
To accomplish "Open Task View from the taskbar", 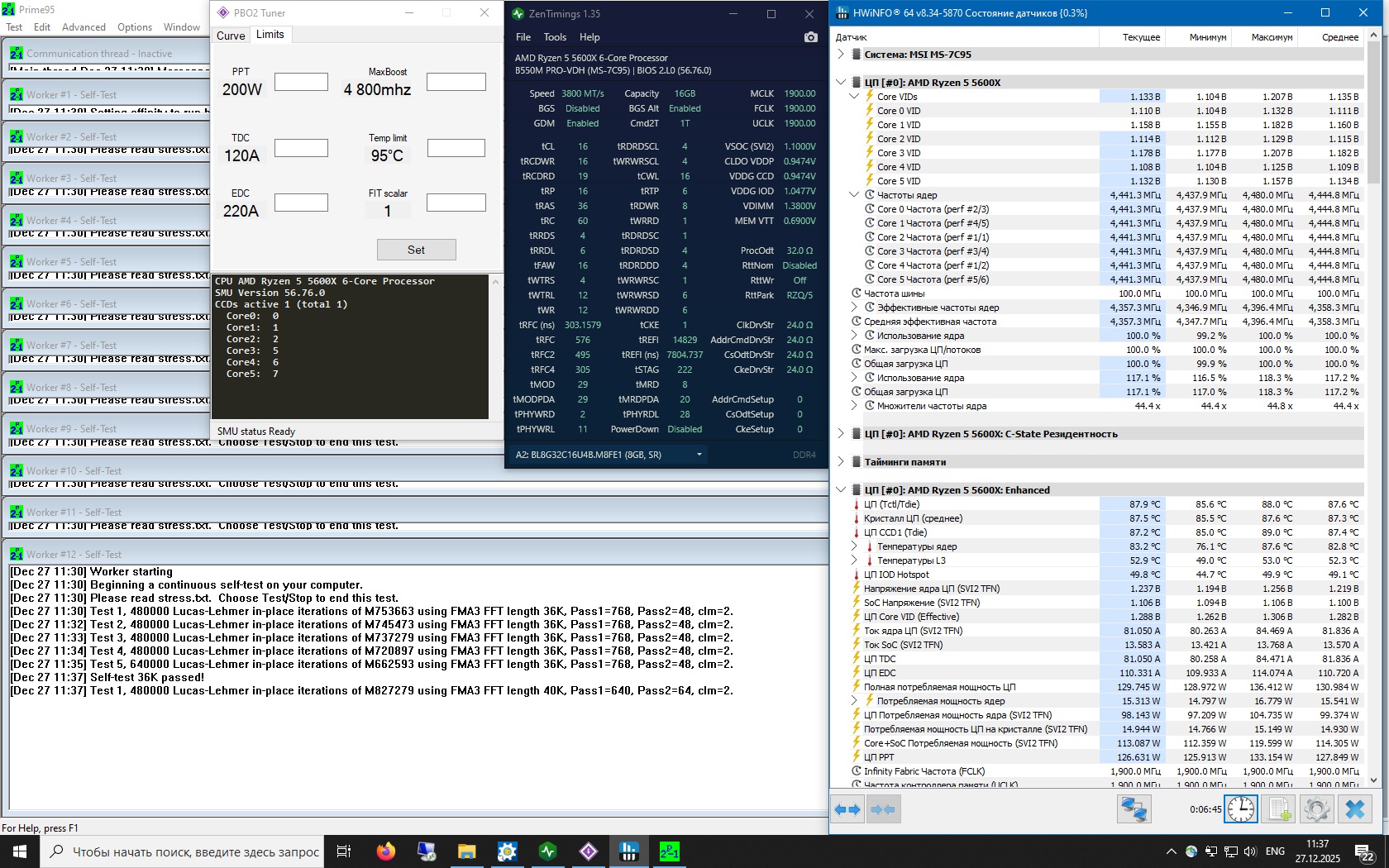I will point(344,851).
